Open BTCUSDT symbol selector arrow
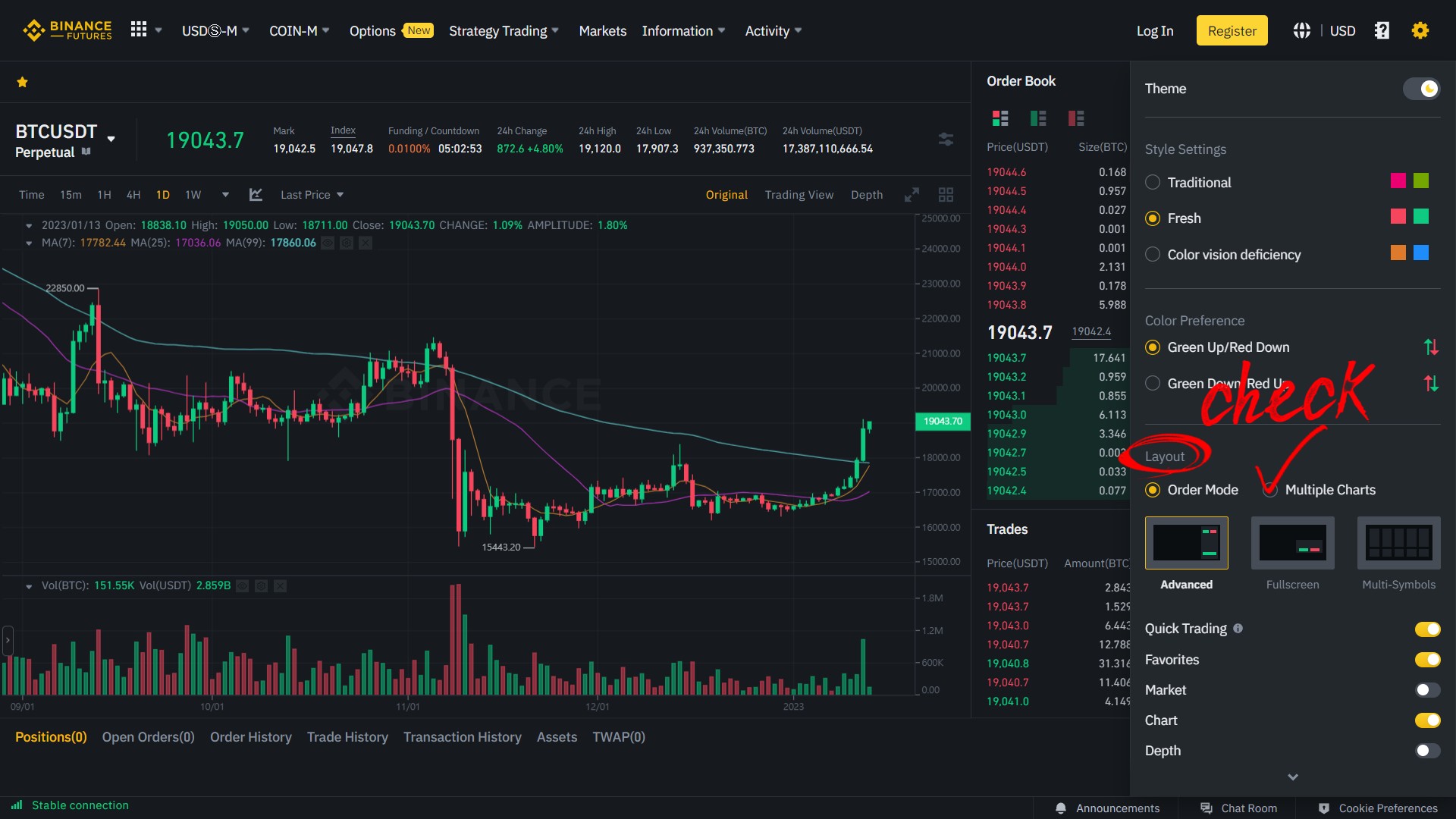Viewport: 1456px width, 819px height. tap(111, 140)
